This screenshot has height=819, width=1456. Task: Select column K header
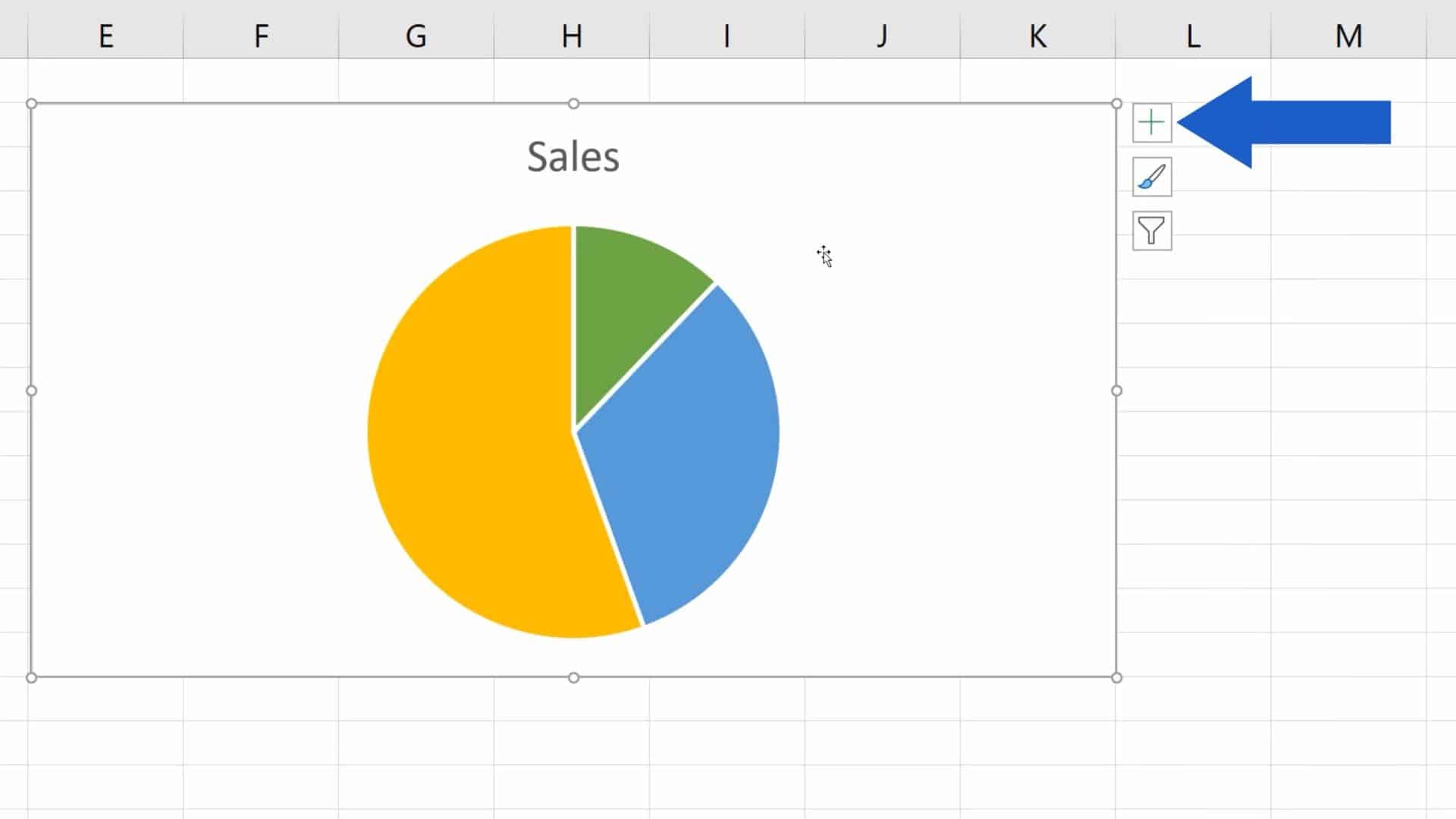pos(1038,35)
